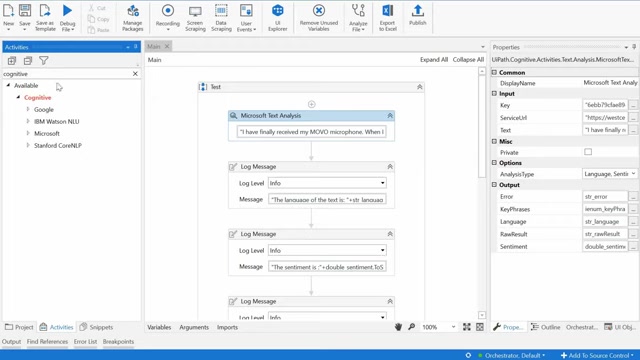Viewport: 640px width, 360px height.
Task: Choose Save as Template
Action: click(45, 17)
